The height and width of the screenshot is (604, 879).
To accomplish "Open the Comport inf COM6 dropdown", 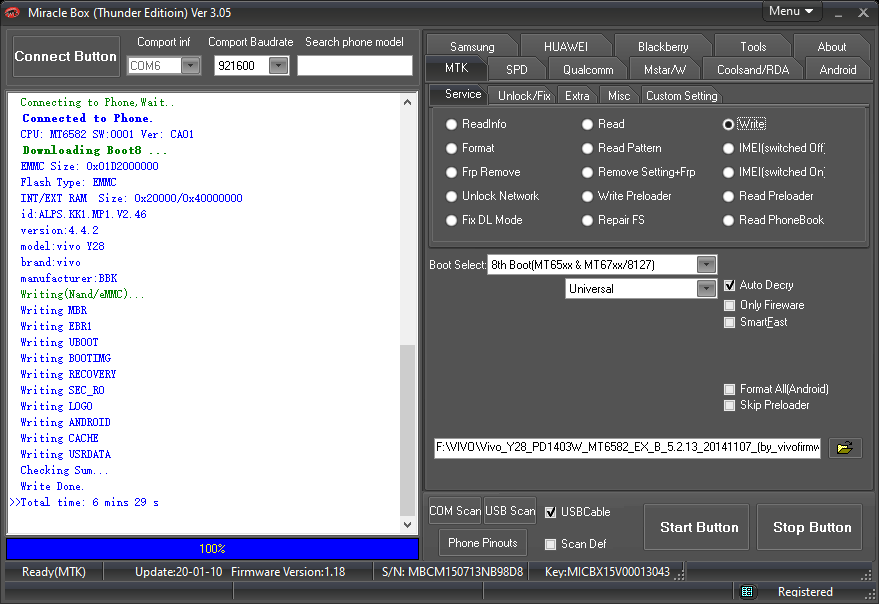I will pos(191,66).
